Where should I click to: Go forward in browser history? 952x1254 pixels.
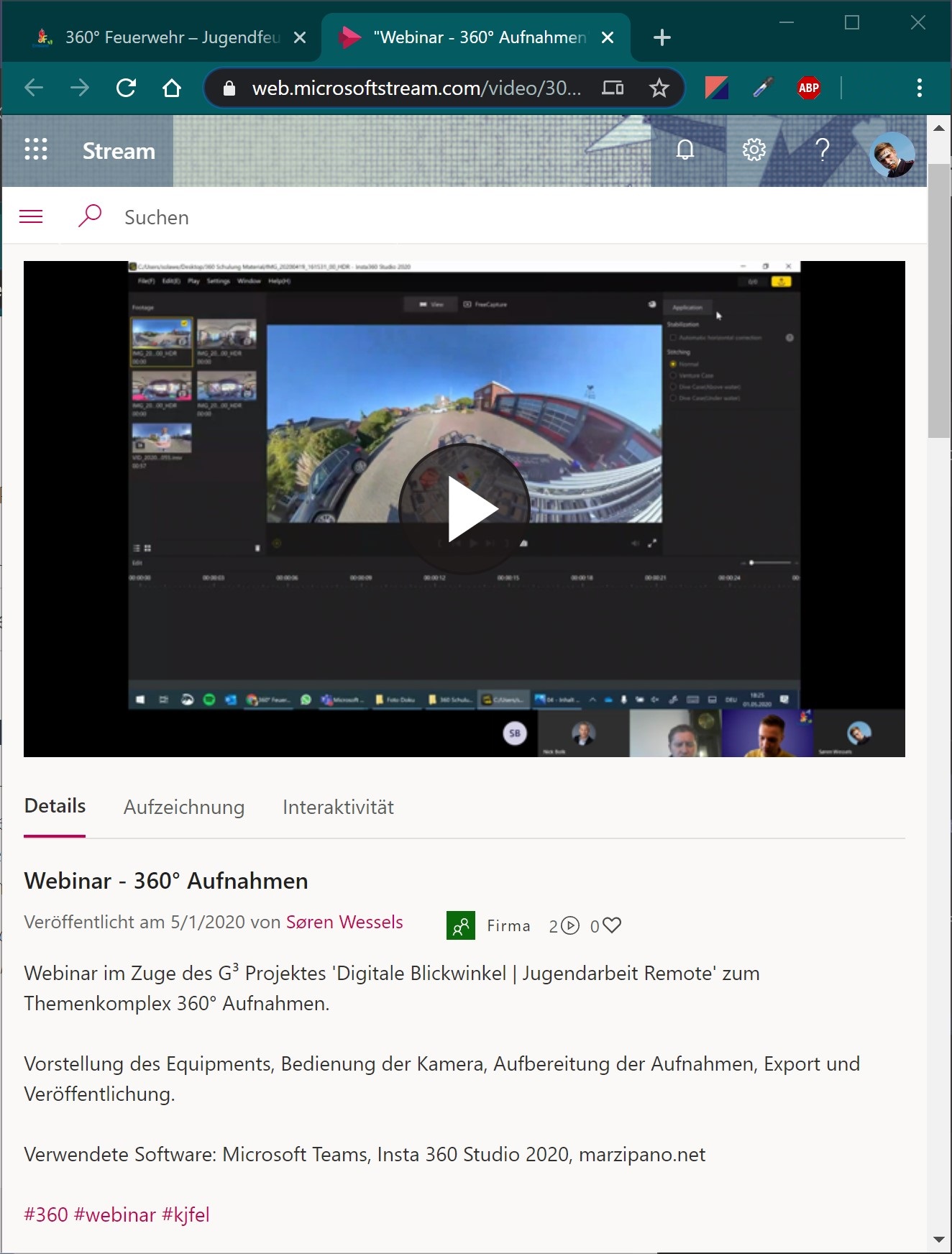[80, 88]
